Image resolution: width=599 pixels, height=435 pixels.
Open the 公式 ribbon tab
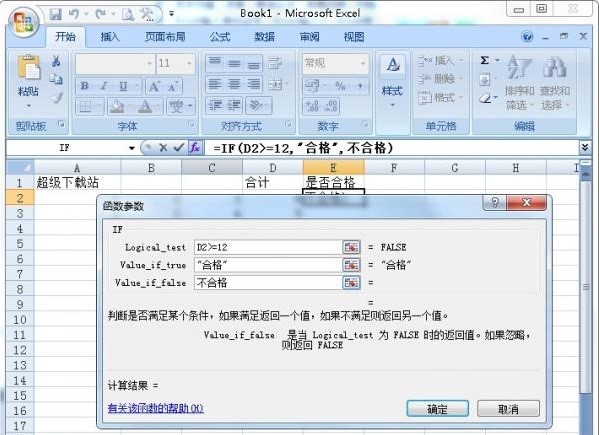point(220,37)
